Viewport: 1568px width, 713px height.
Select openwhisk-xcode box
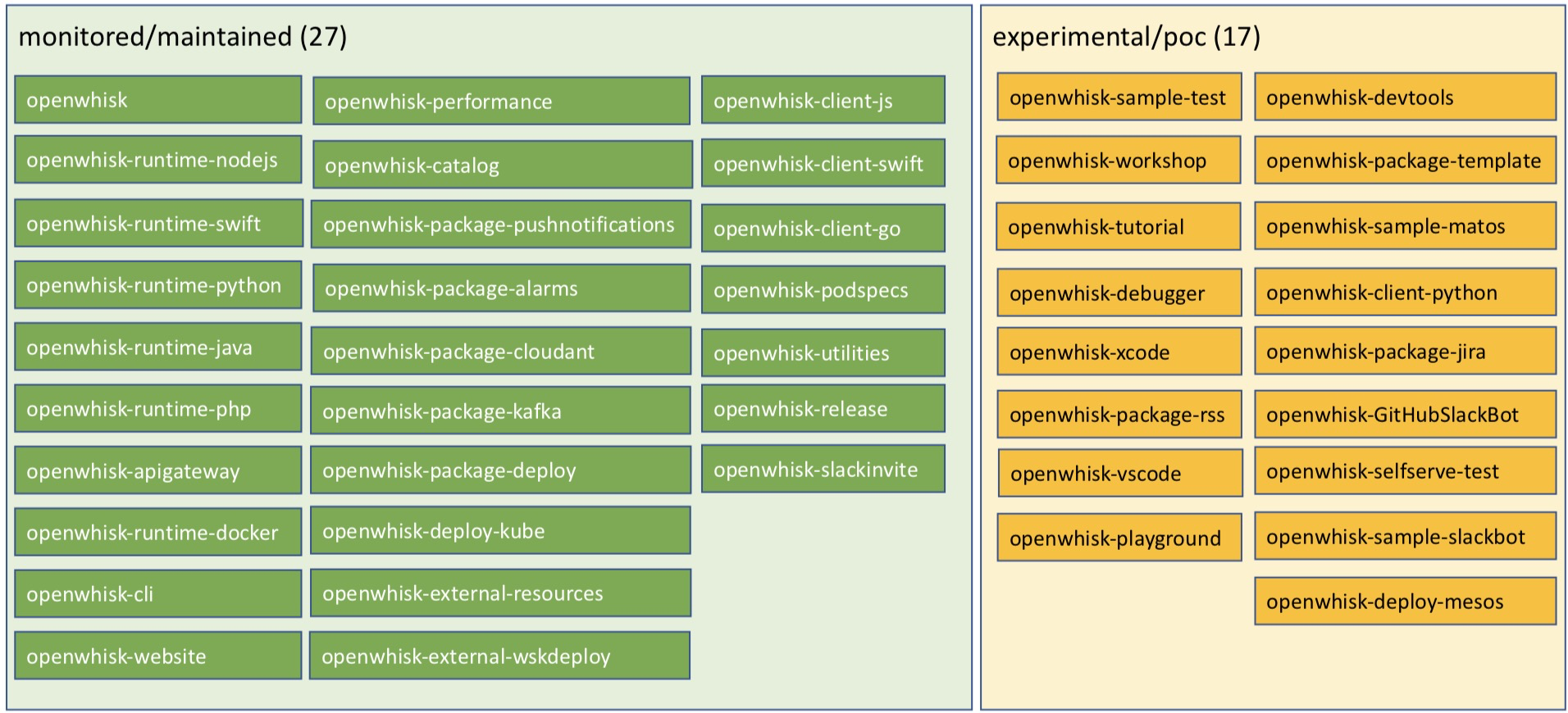pyautogui.click(x=1119, y=352)
